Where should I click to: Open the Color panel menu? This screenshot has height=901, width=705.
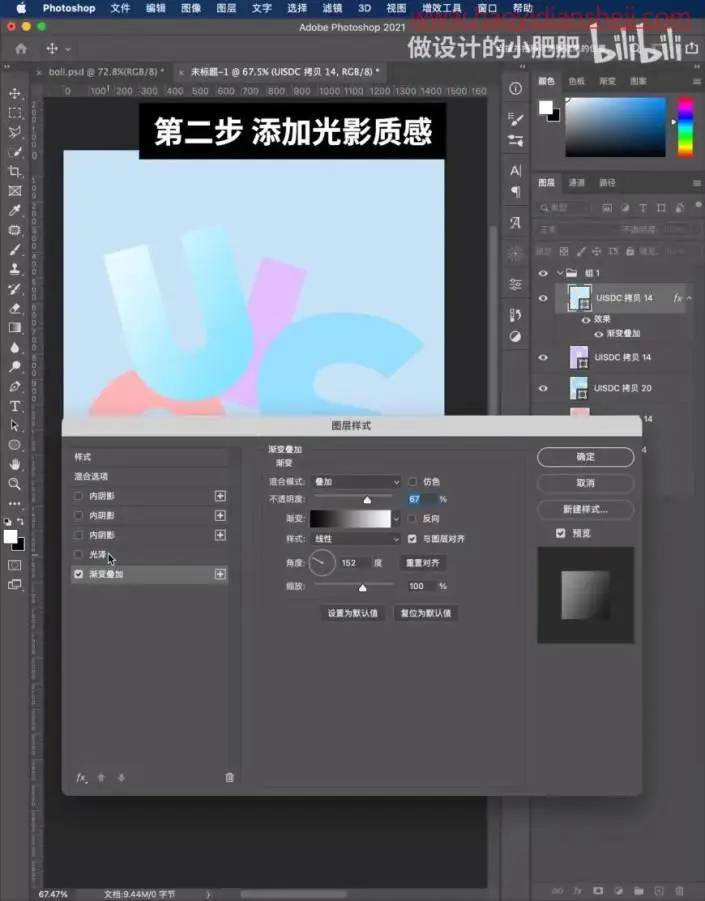(x=696, y=82)
